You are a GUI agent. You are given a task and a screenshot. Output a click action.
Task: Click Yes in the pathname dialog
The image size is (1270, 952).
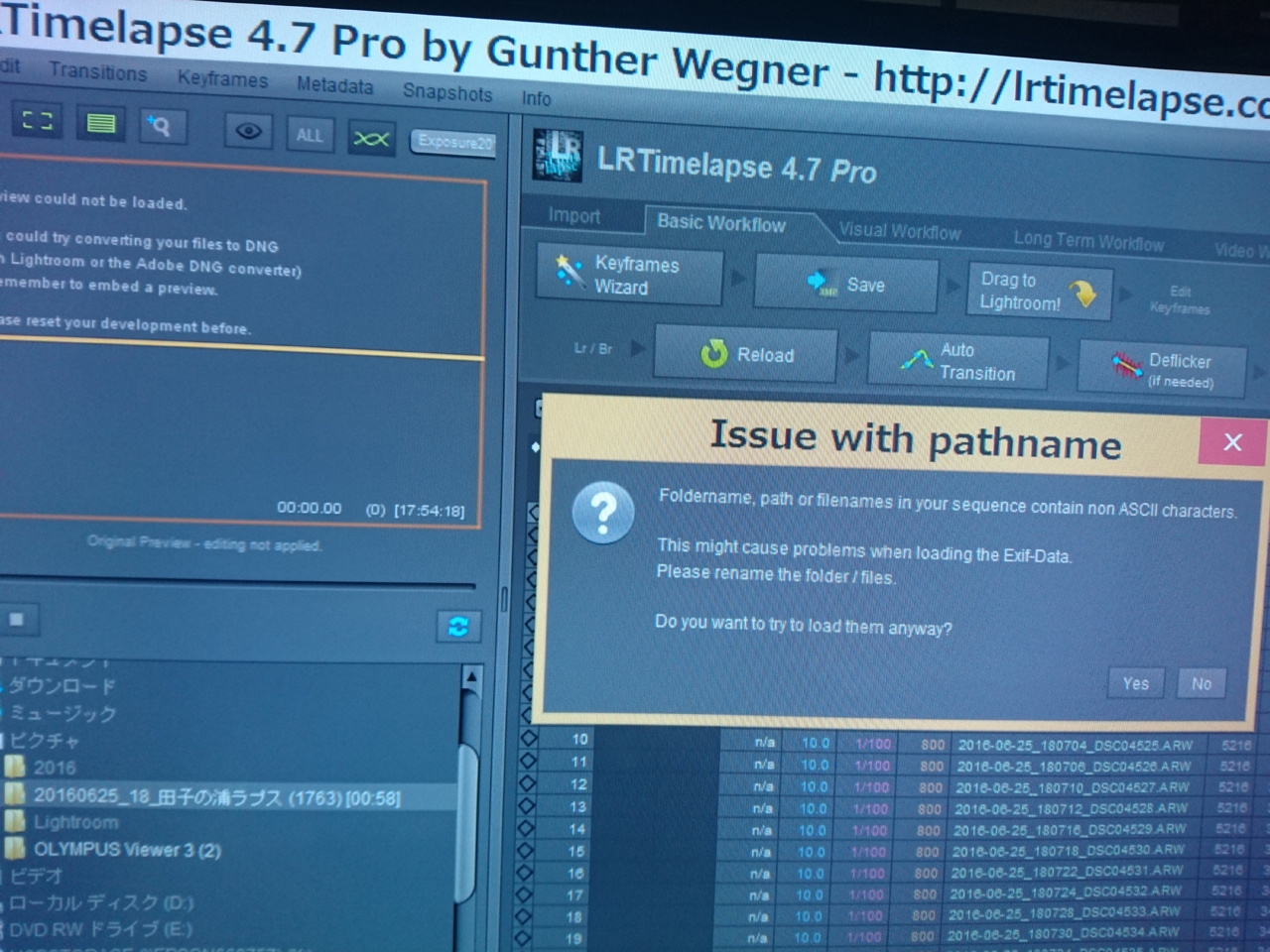(x=1135, y=682)
